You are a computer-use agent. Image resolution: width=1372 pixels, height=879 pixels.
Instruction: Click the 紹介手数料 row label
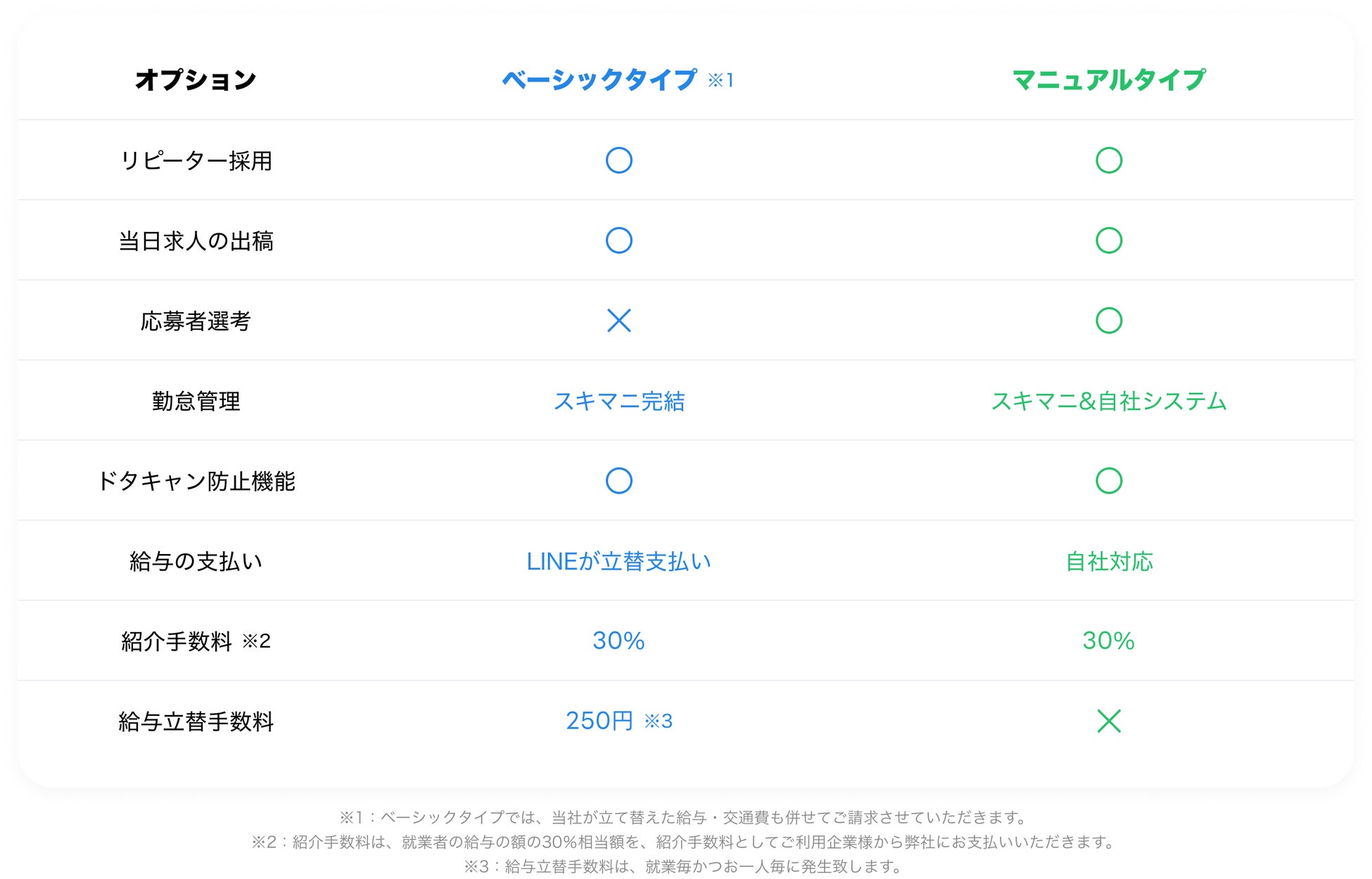(177, 641)
